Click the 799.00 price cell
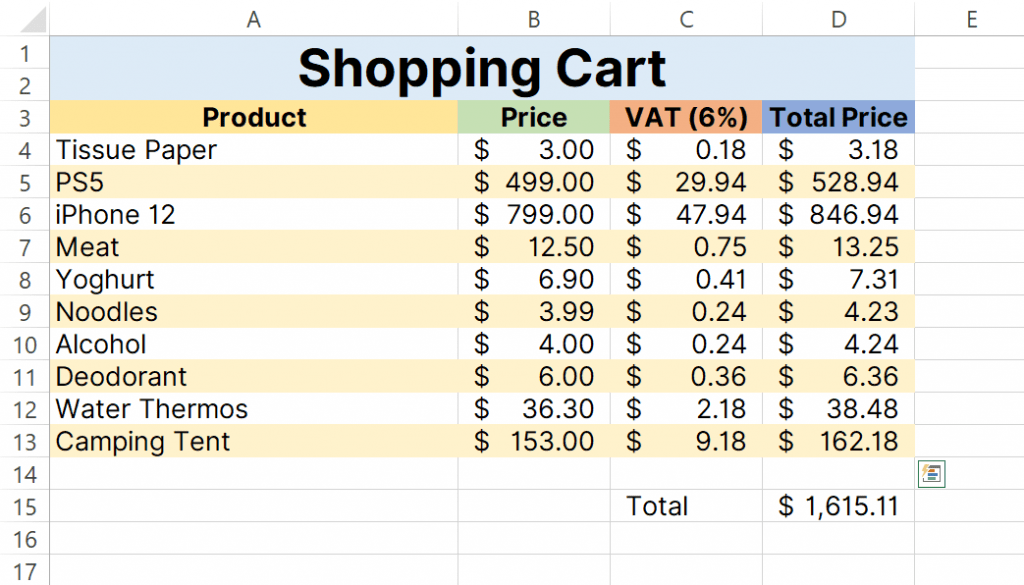This screenshot has width=1024, height=585. [x=534, y=214]
